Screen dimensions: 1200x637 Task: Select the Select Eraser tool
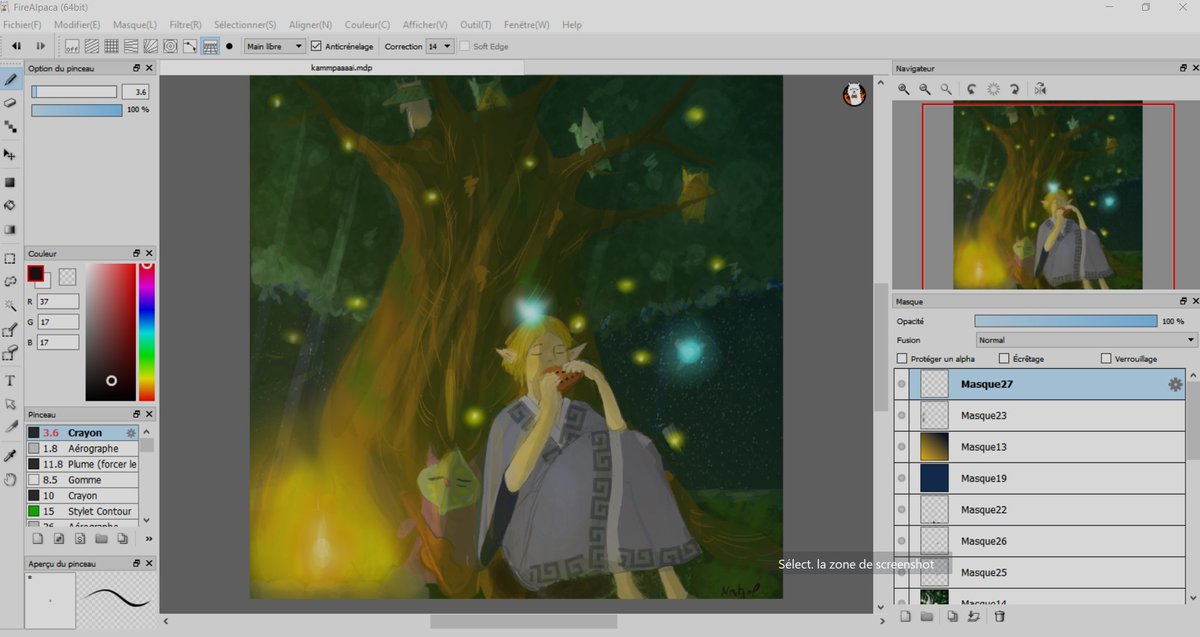11,352
